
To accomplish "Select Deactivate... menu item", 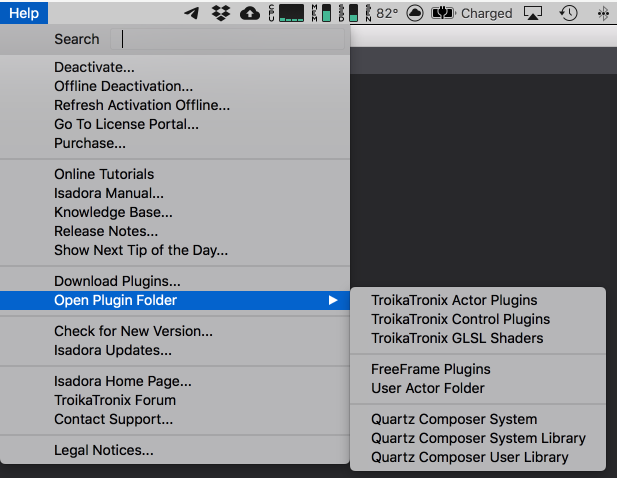I will click(175, 67).
